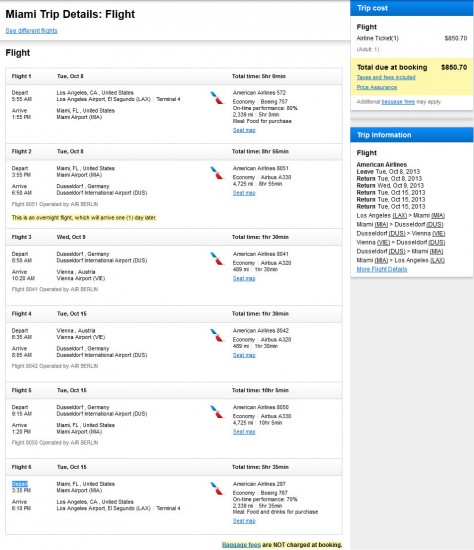Open Seat map for Flight 1

244,130
